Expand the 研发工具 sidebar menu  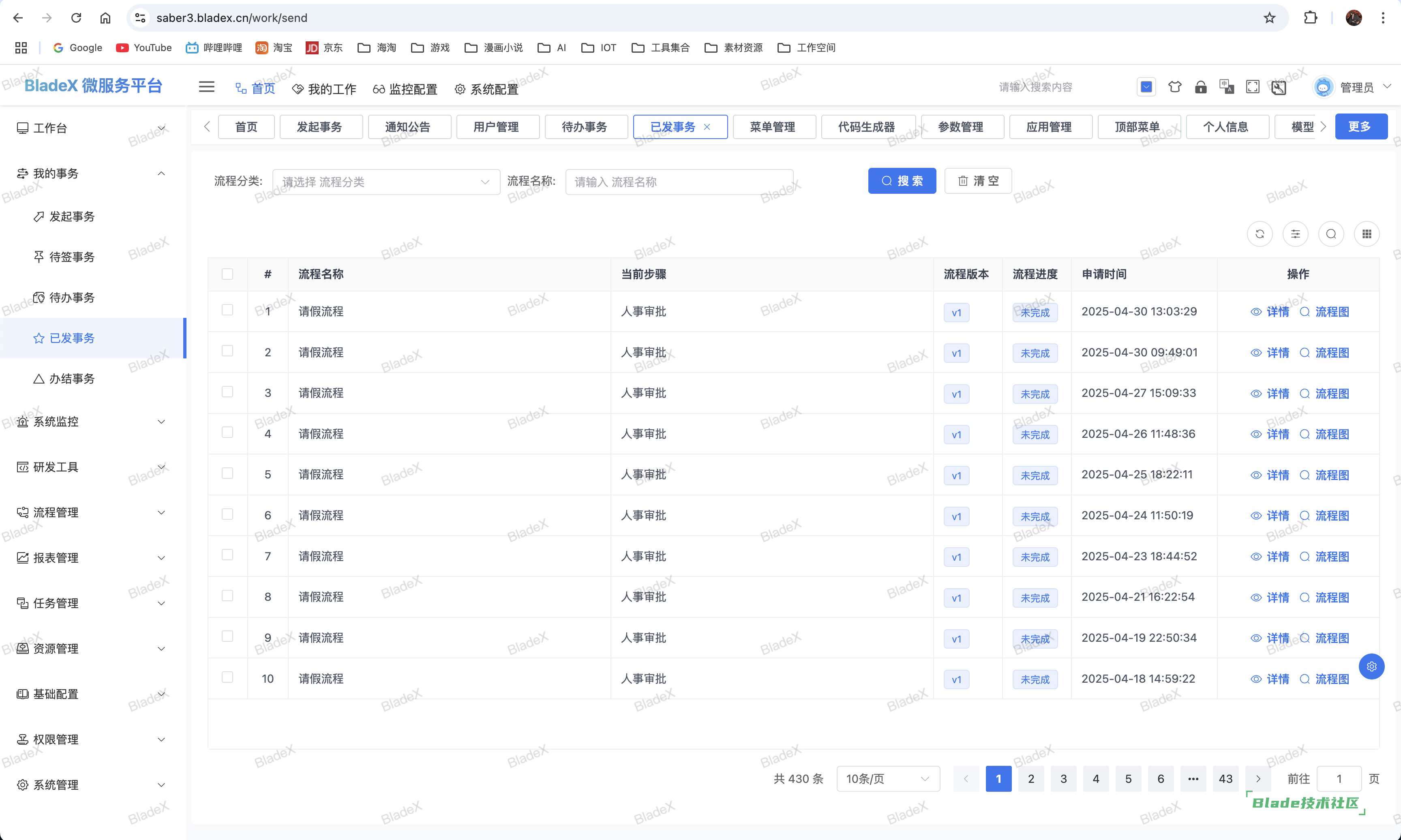coord(93,467)
